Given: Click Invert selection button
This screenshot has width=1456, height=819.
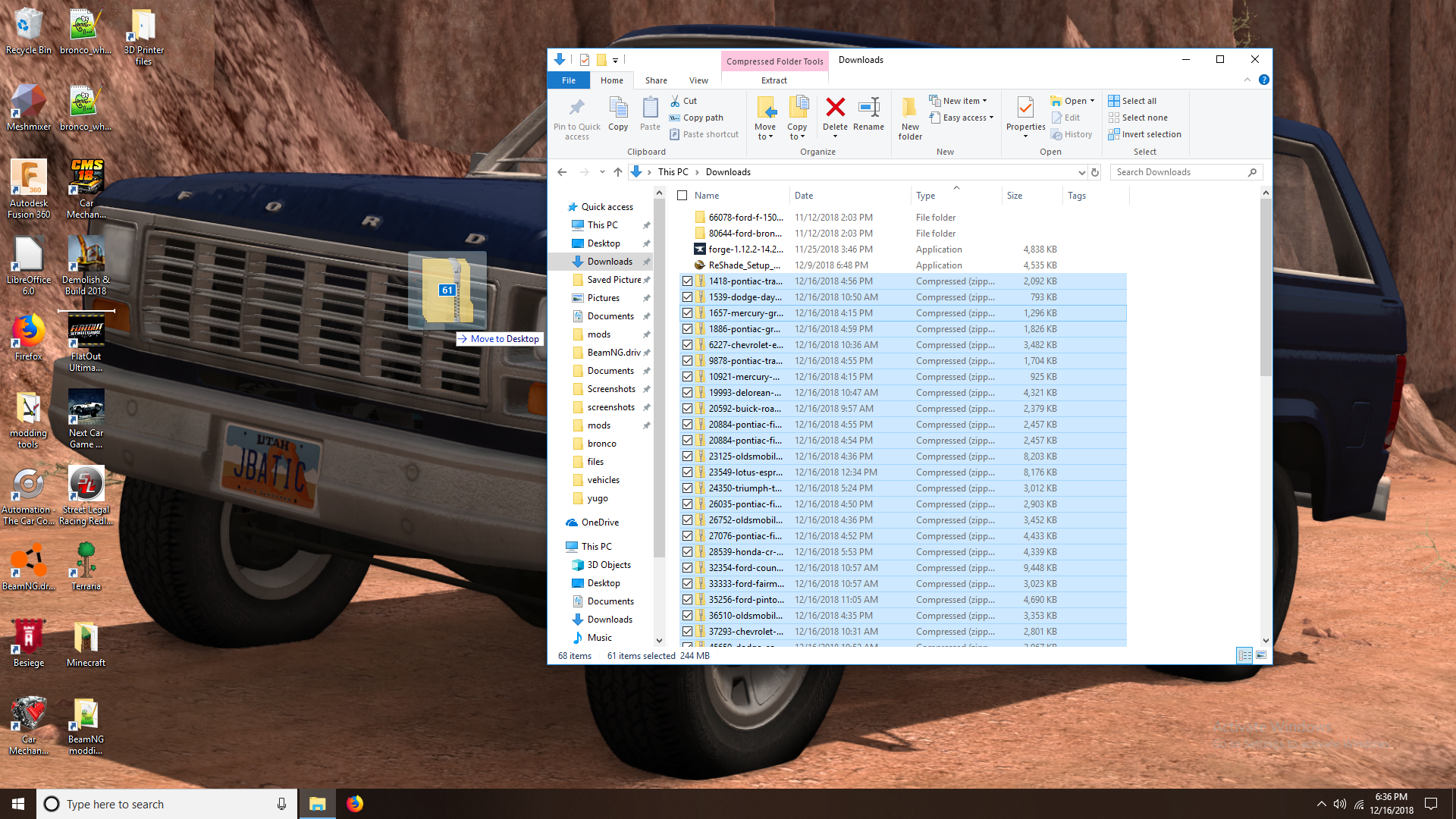Looking at the screenshot, I should (1145, 134).
